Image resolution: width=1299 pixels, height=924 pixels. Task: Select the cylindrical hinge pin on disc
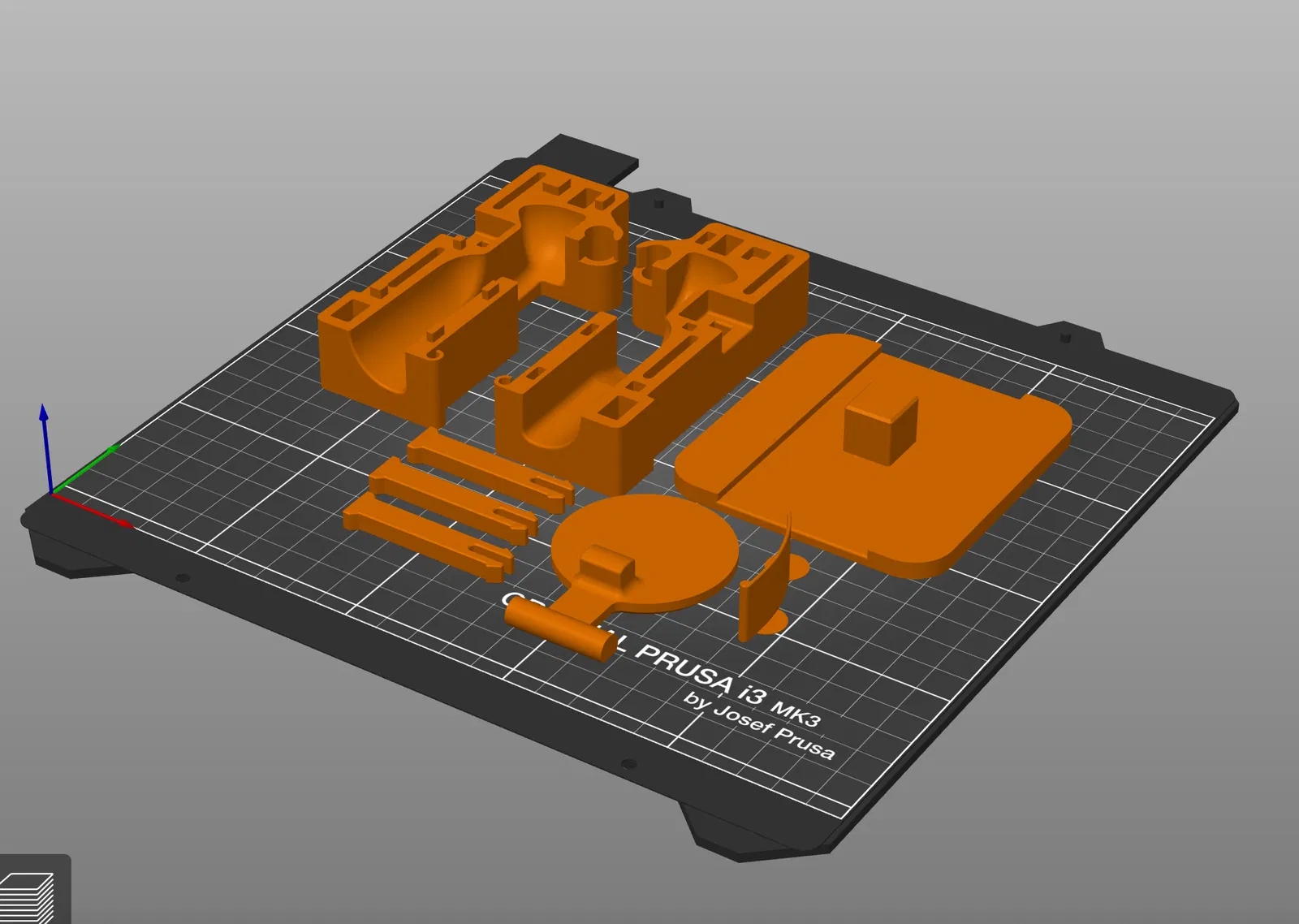coord(560,629)
